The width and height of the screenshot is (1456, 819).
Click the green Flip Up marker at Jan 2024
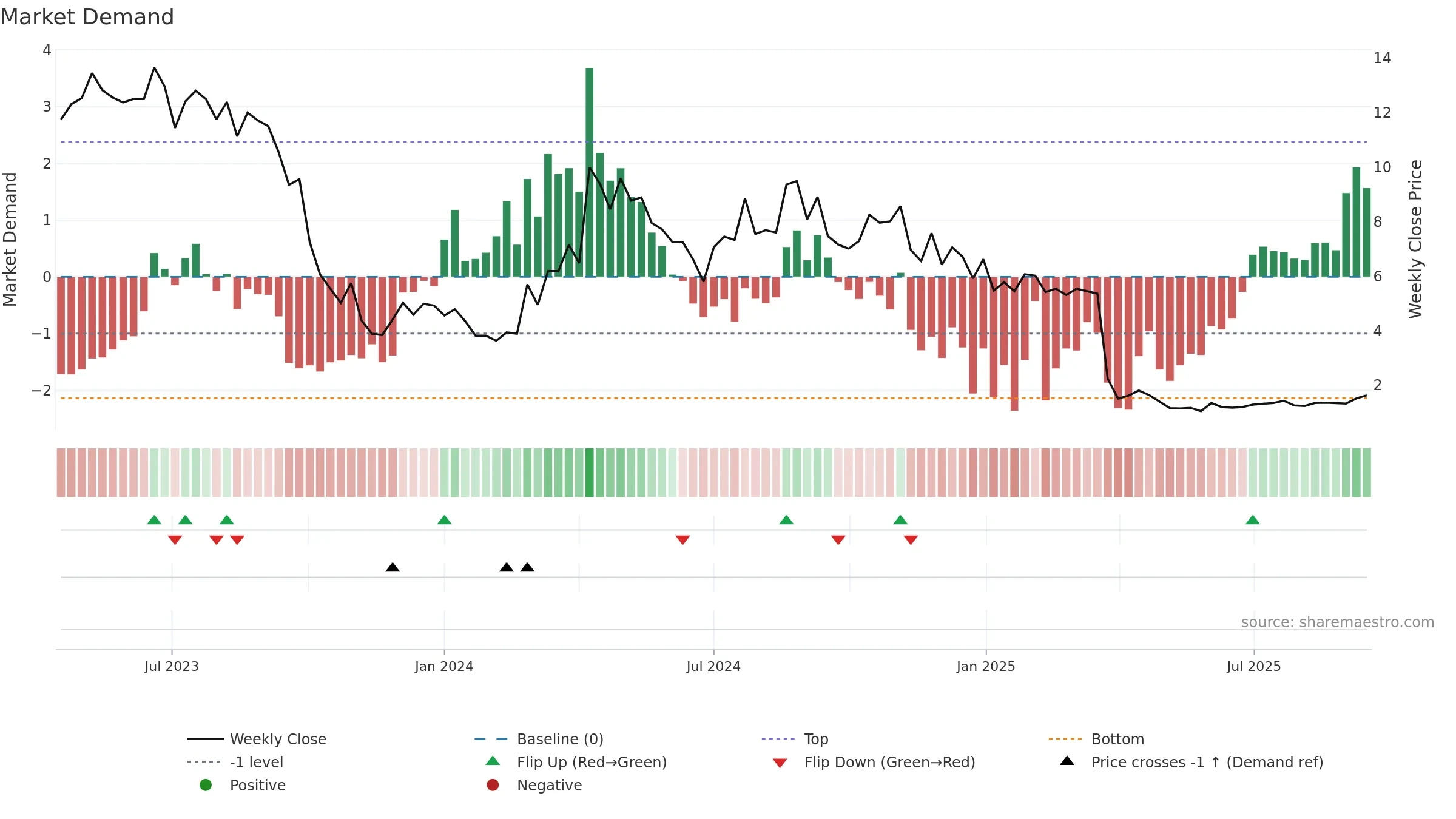[444, 520]
